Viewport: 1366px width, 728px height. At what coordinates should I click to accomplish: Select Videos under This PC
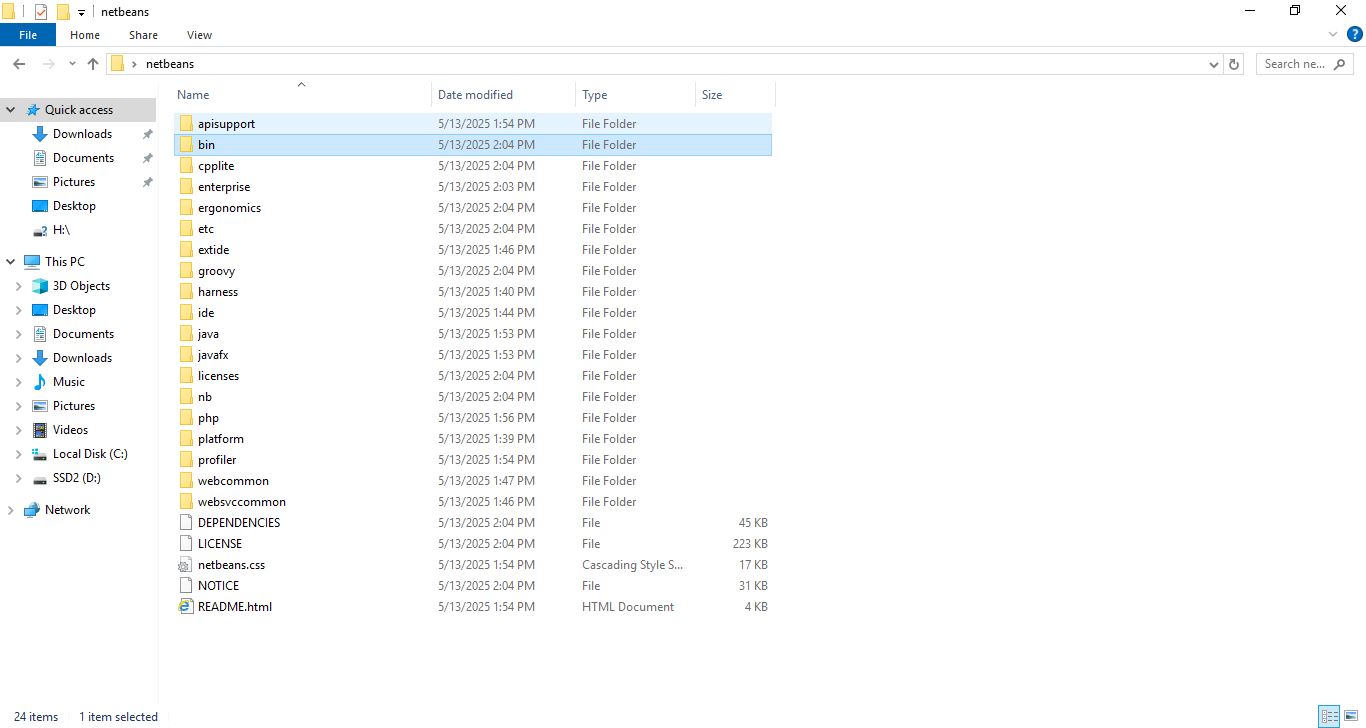tap(70, 430)
